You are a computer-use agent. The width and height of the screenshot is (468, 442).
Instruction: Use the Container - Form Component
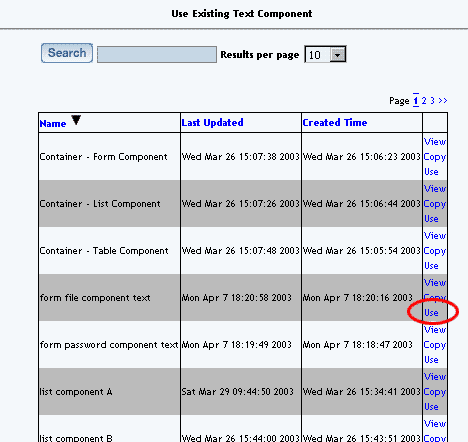pos(431,172)
